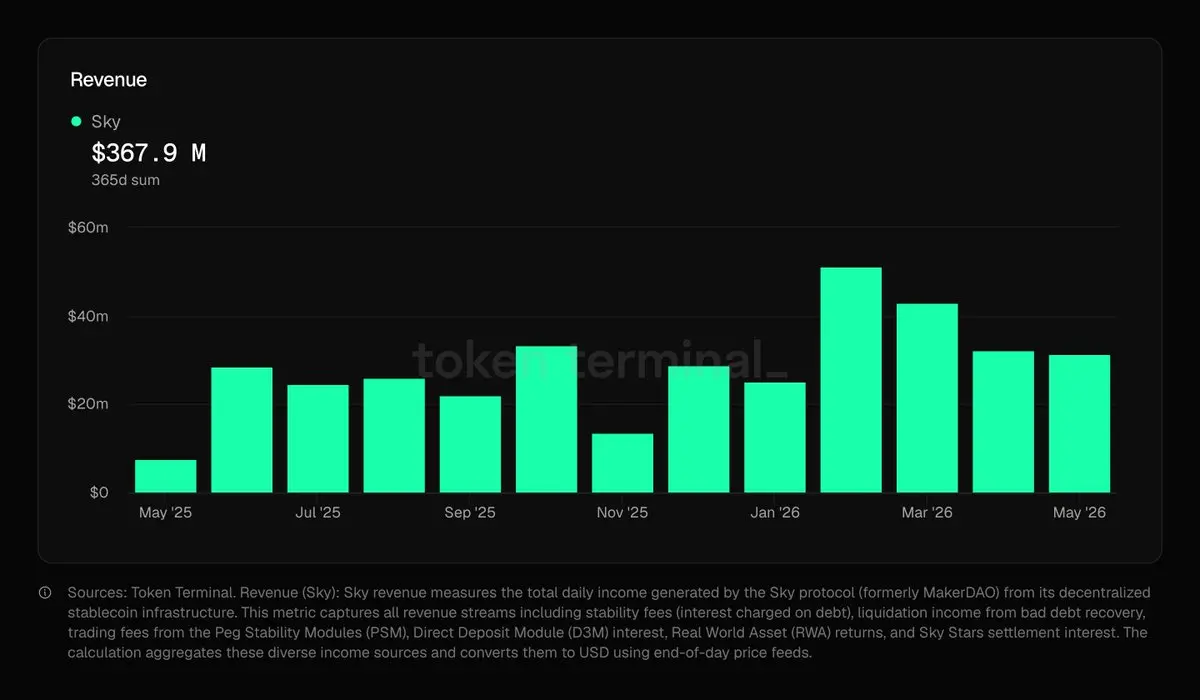Select the bar above May '26
Image resolution: width=1200 pixels, height=700 pixels.
tap(1079, 424)
